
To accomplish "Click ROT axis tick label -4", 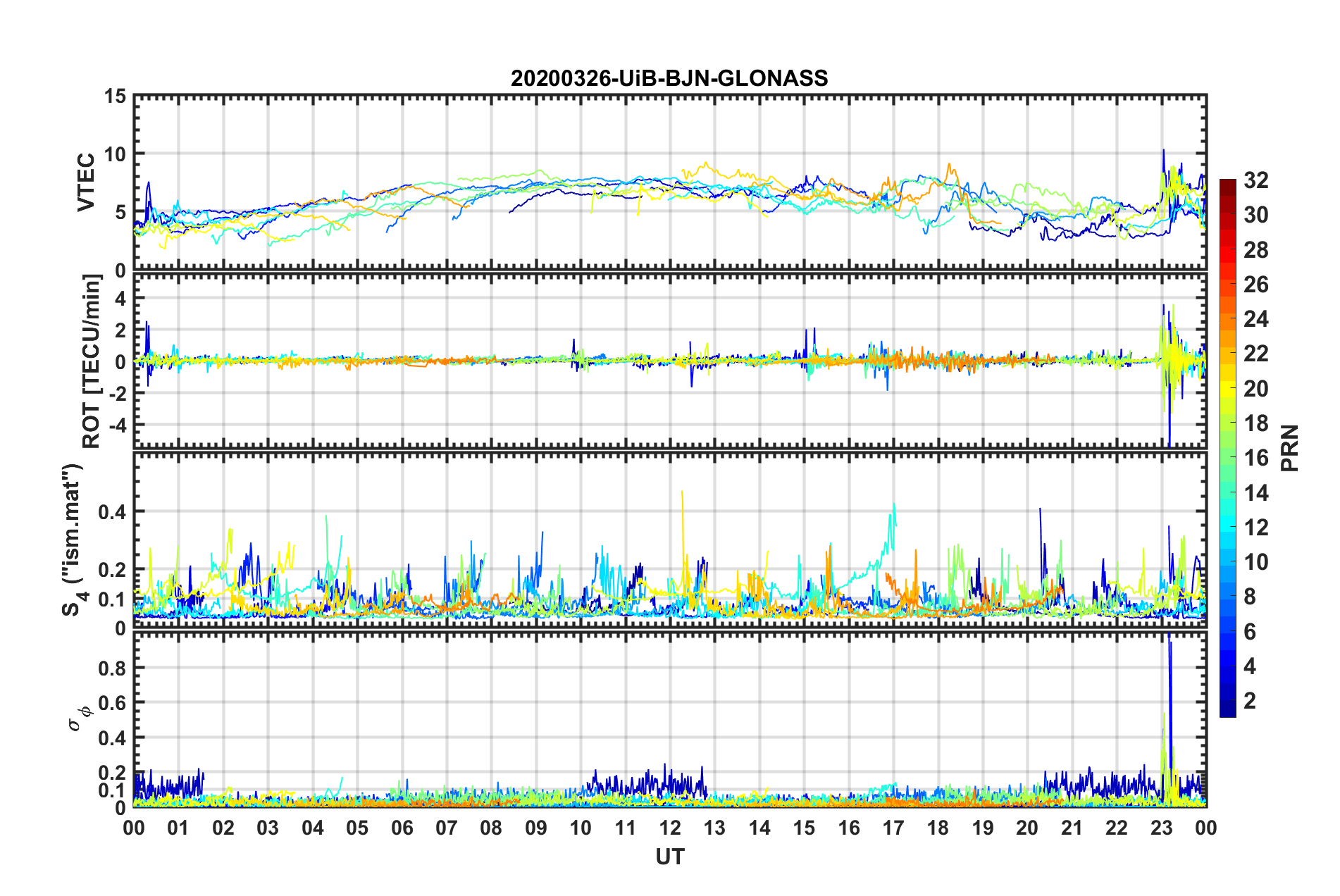I will 118,425.
